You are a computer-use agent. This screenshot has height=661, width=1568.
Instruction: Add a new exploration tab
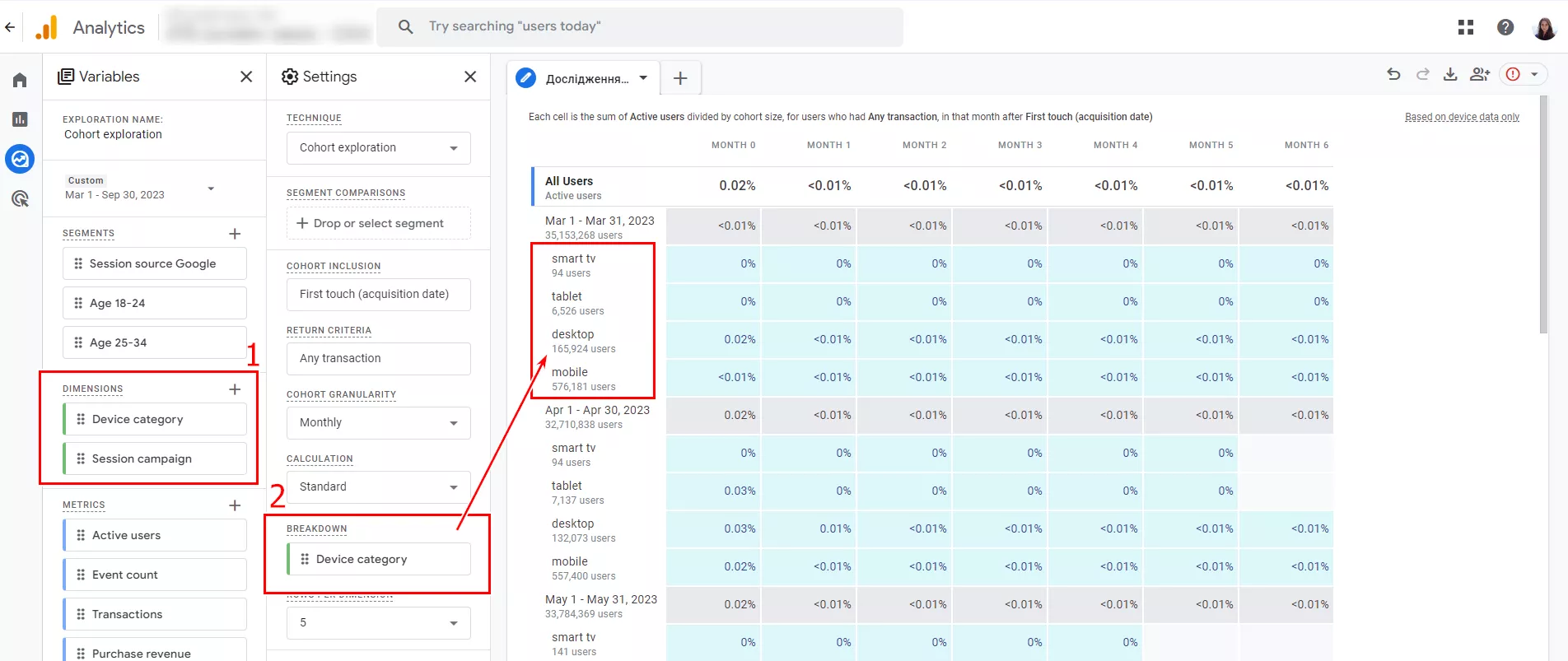[680, 78]
